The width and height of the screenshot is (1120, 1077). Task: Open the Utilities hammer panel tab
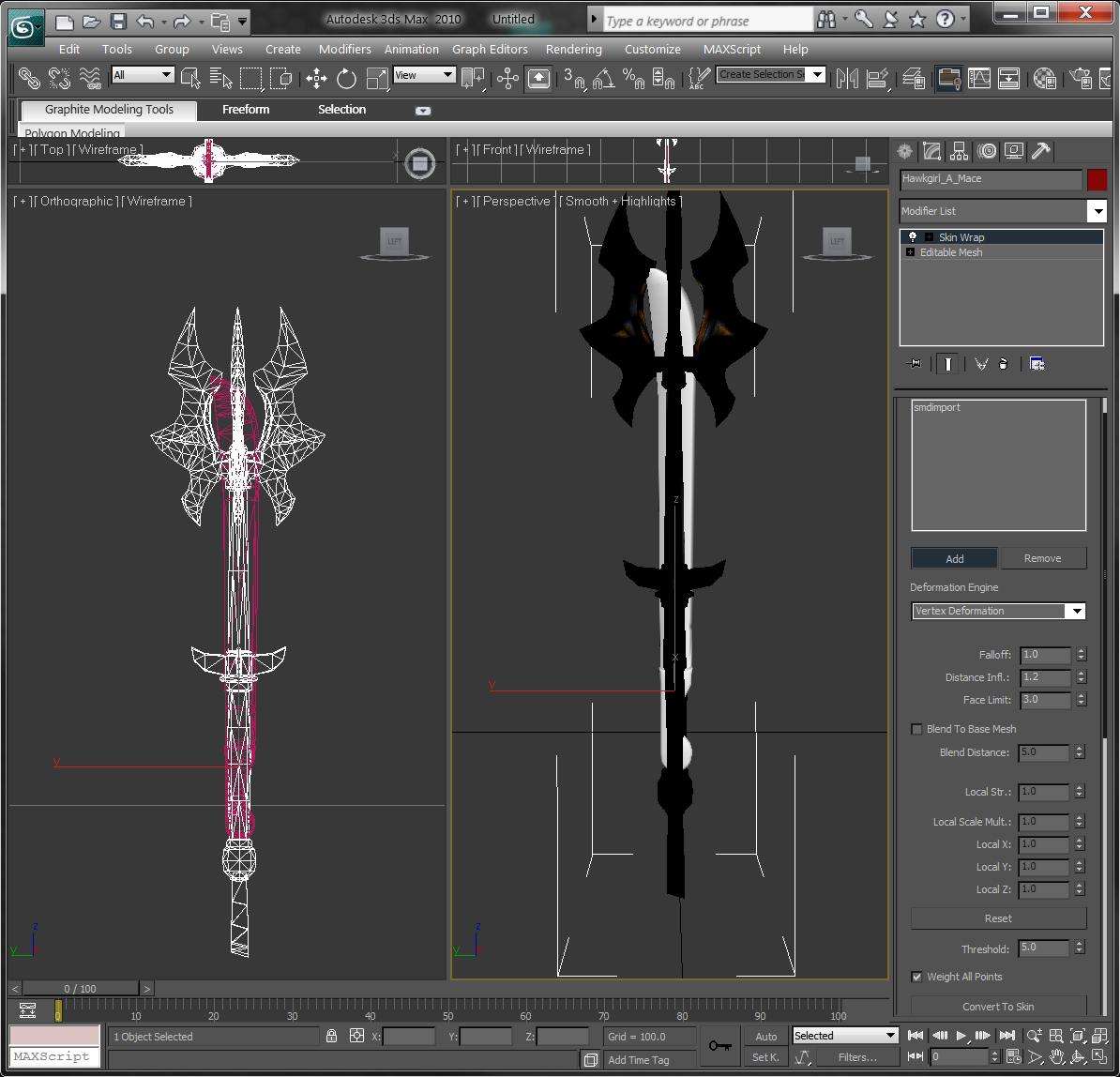(x=1040, y=151)
